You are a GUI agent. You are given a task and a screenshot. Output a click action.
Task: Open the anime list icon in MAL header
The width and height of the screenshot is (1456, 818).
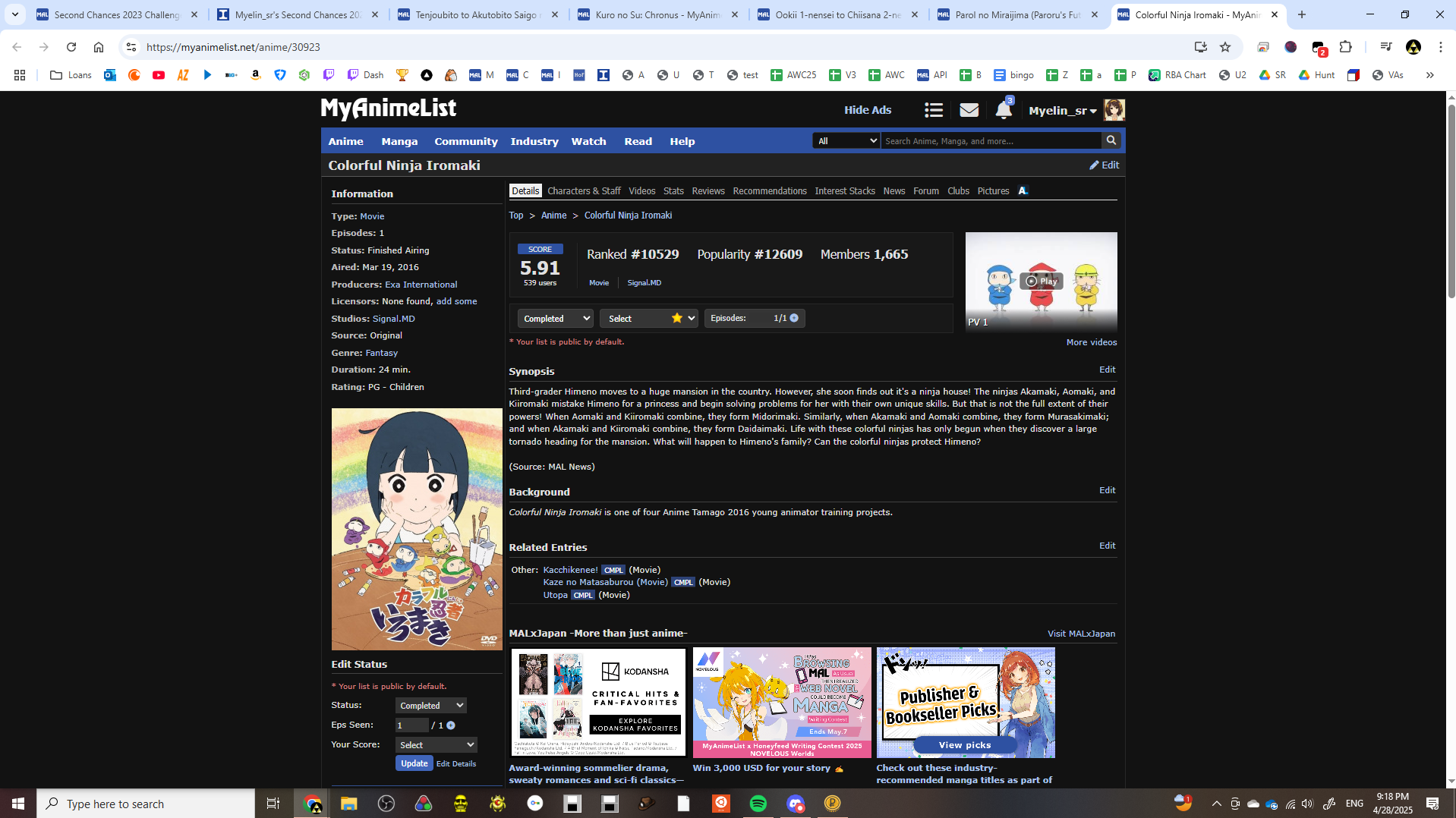point(934,111)
